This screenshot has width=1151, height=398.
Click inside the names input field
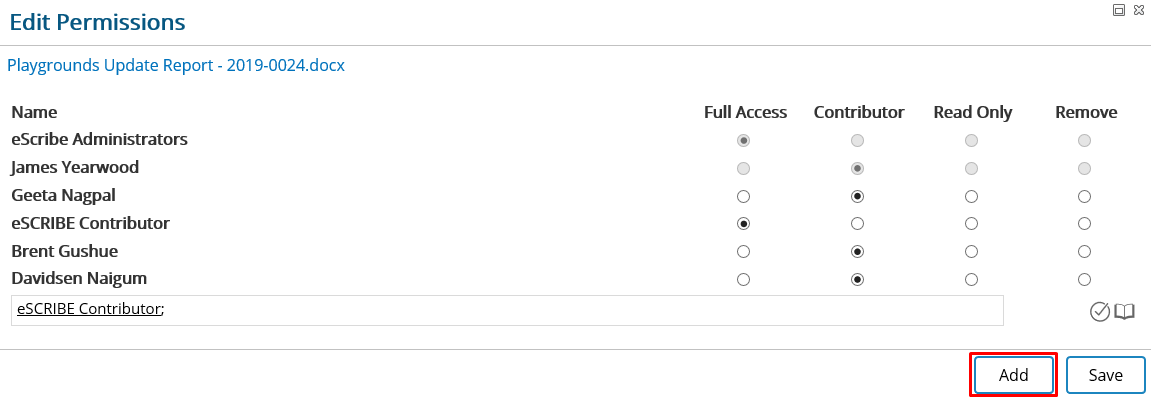(507, 311)
